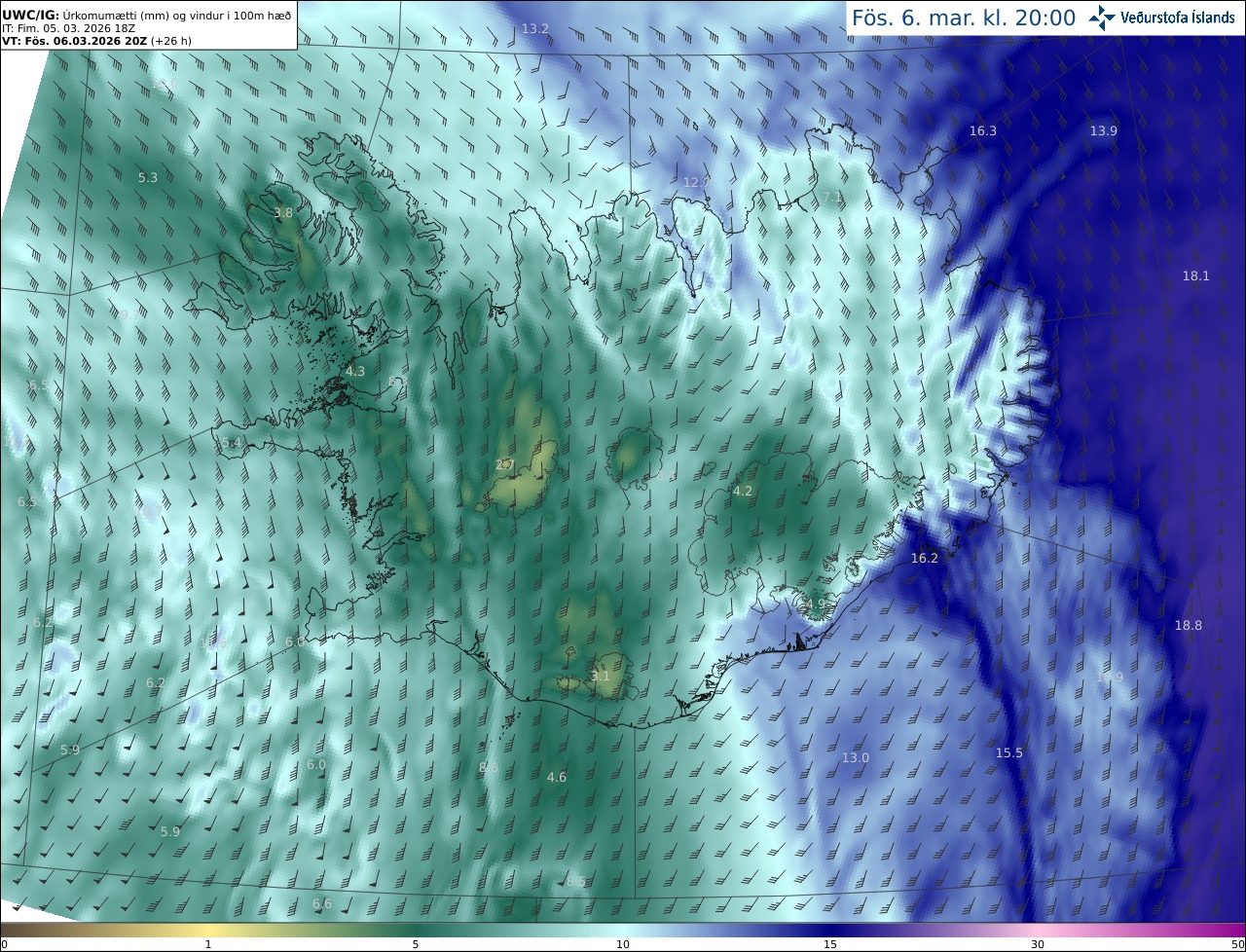Click the 18.1 value on the map

click(1196, 275)
